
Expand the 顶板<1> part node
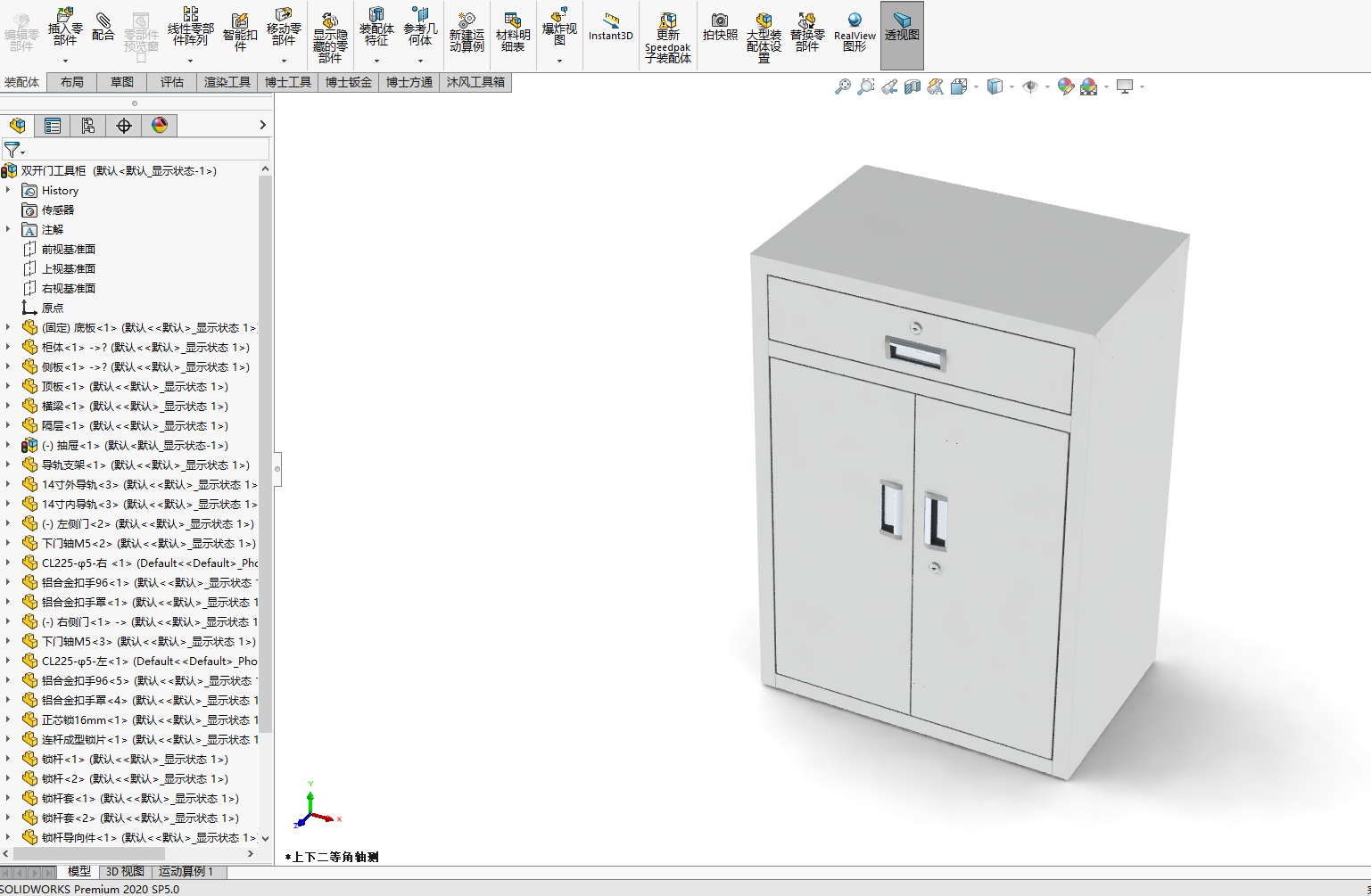click(8, 386)
